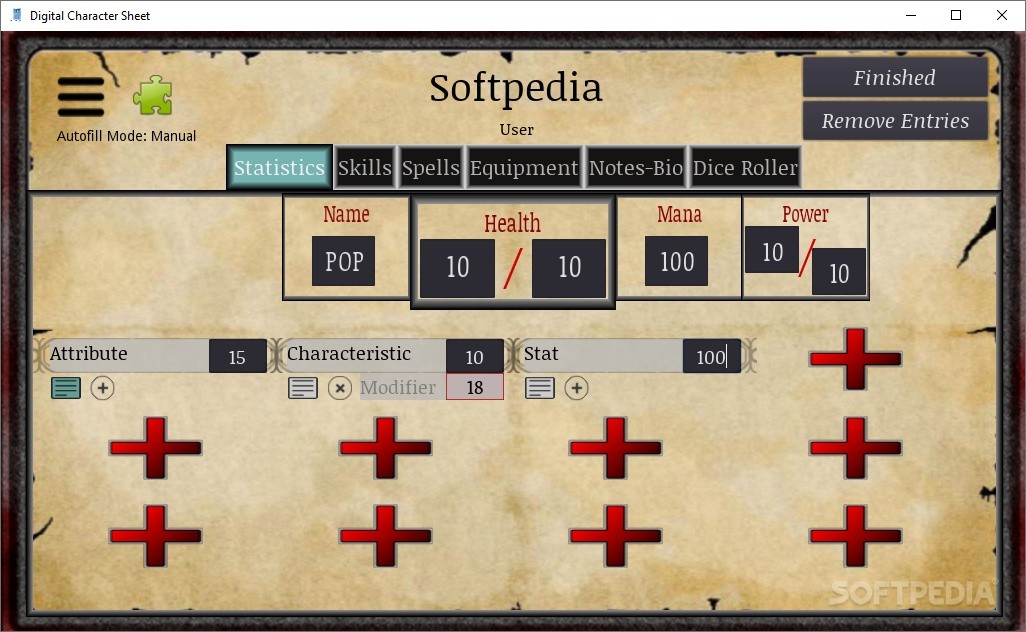Click red plus right of Stat entry
Viewport: 1026px width, 632px height.
click(x=856, y=359)
